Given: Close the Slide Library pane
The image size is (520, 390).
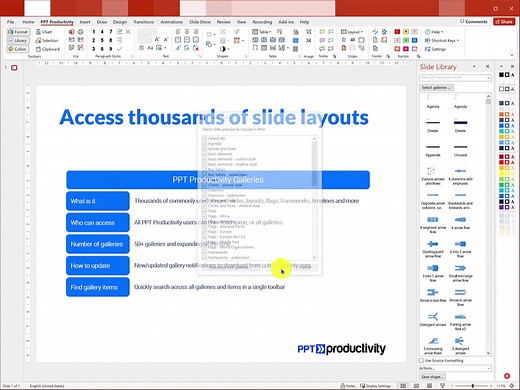Looking at the screenshot, I should click(487, 67).
